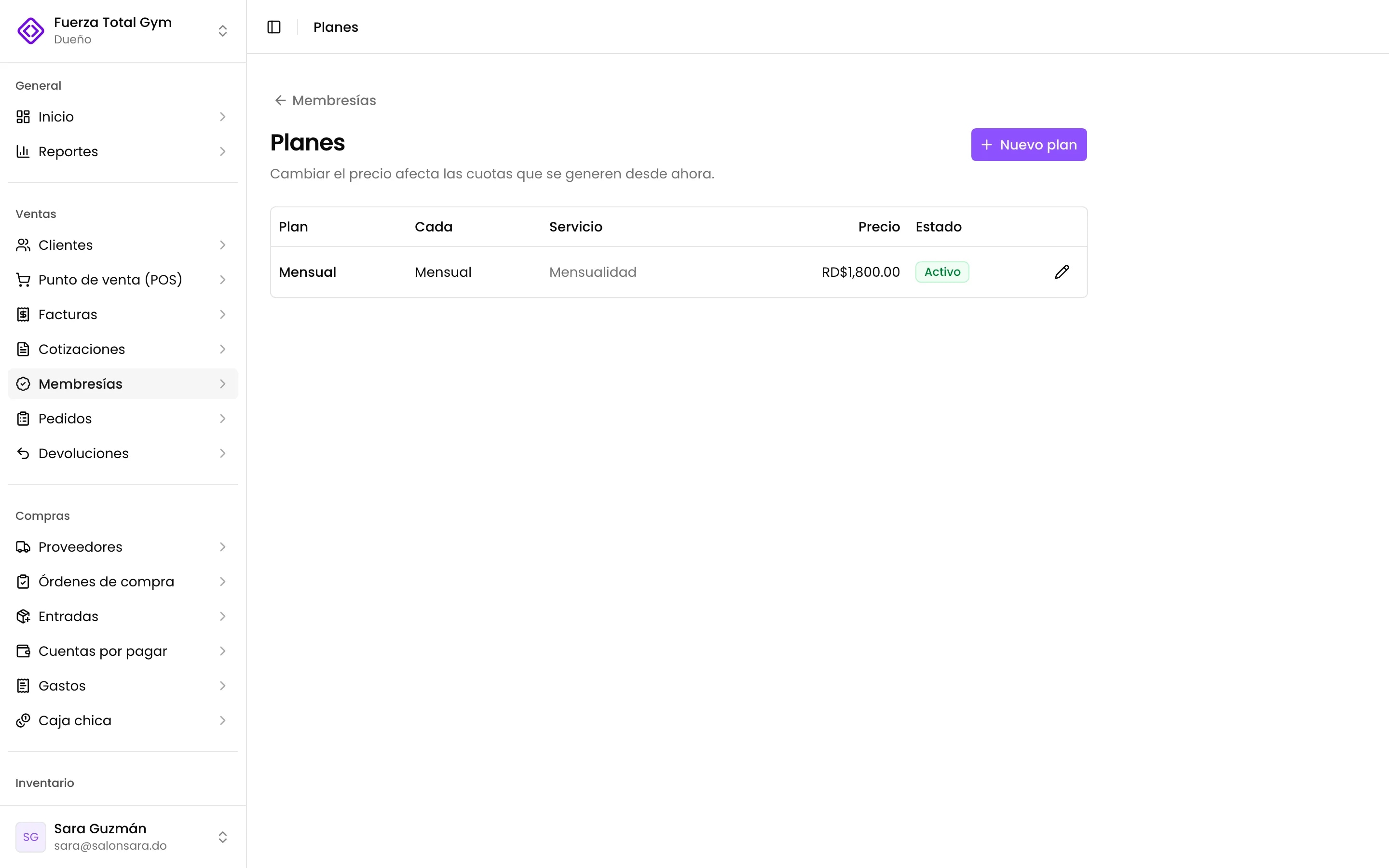Toggle the sidebar panel icon
This screenshot has height=868, width=1389.
click(x=274, y=27)
